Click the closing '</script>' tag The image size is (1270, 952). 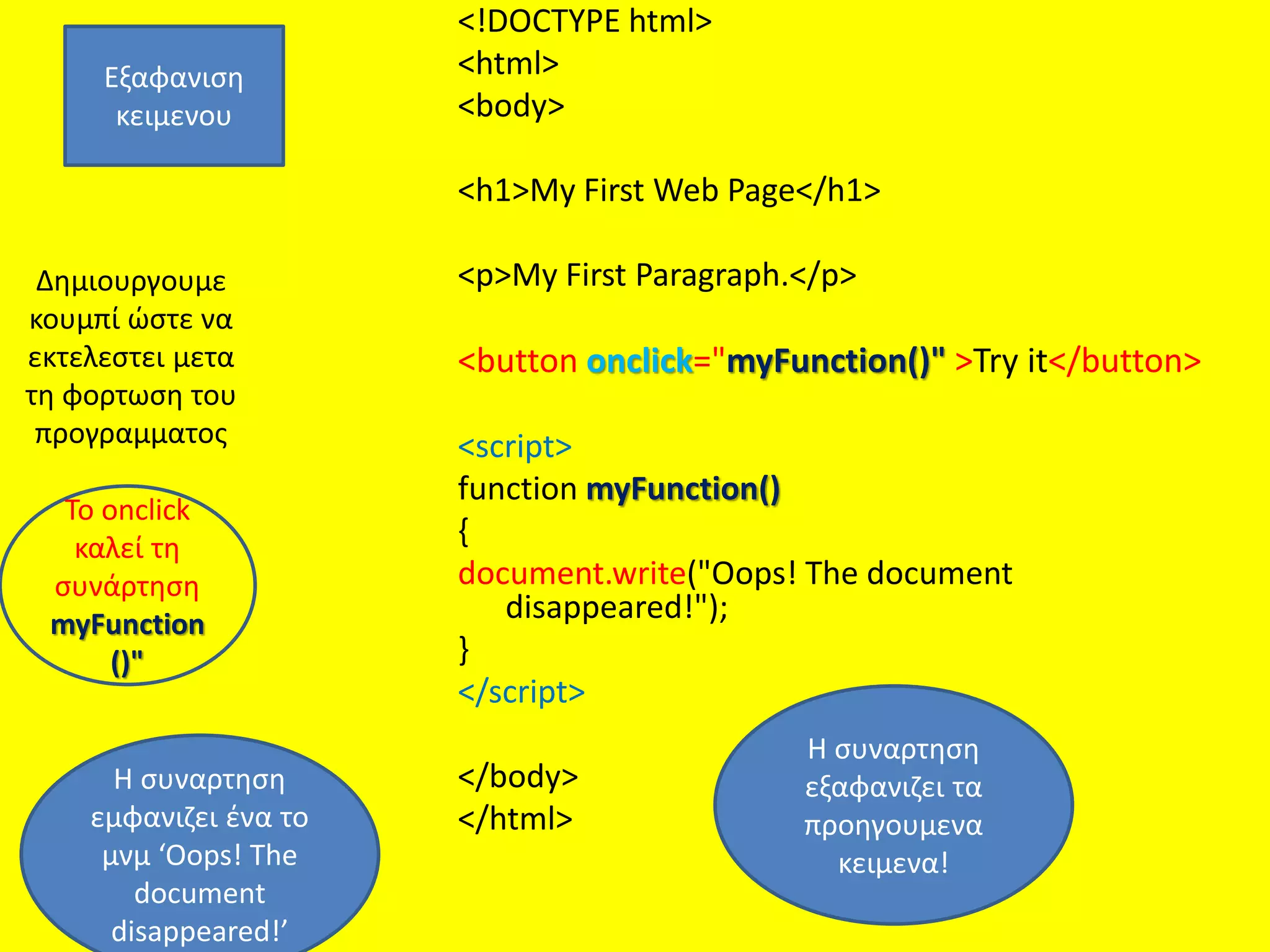(x=521, y=692)
